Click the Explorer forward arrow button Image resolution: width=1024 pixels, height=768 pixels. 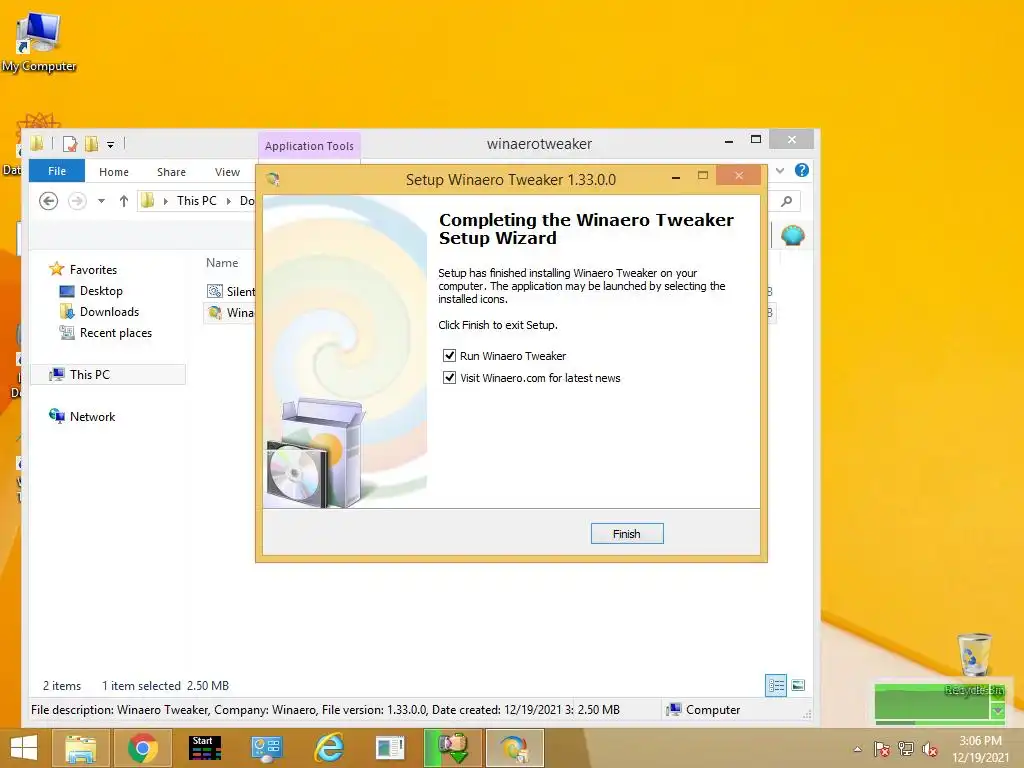[x=77, y=200]
